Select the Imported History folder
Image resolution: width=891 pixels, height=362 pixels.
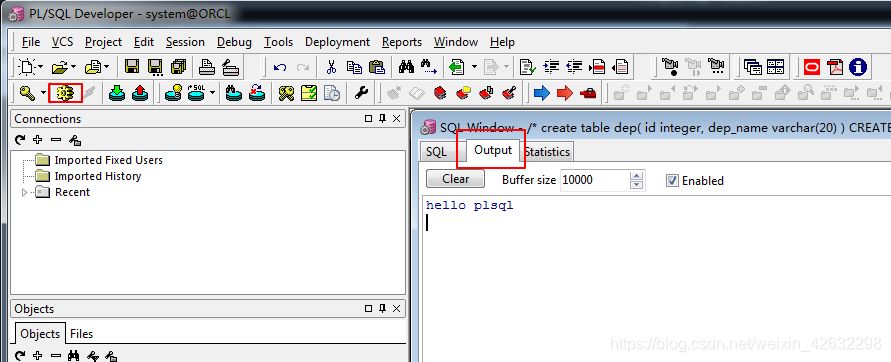coord(98,176)
